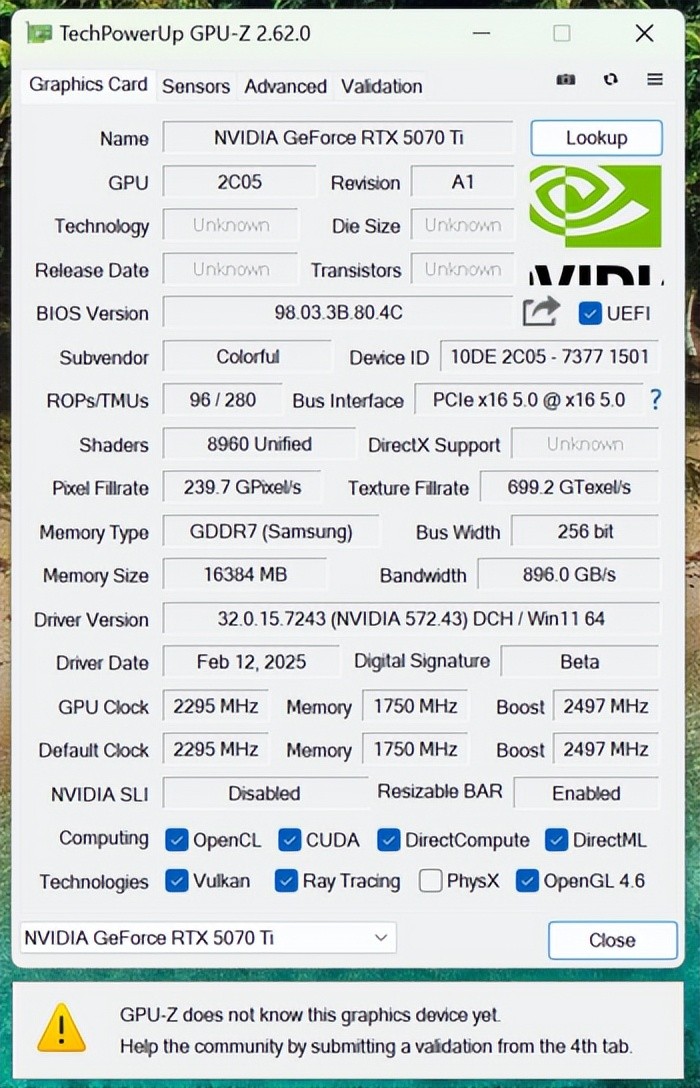Open the Advanced tab

285,86
